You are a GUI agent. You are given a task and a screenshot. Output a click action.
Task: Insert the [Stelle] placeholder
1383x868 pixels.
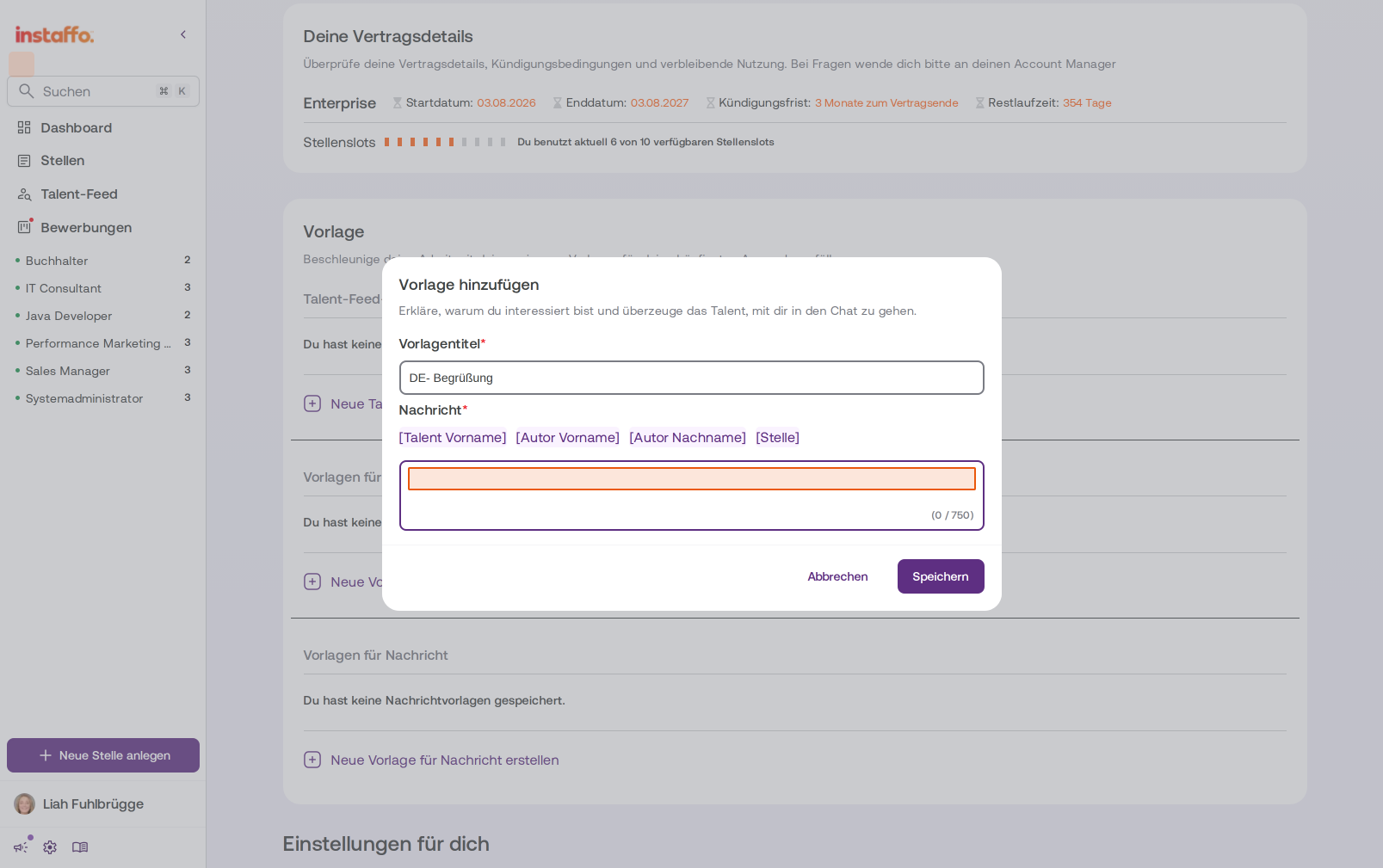777,437
